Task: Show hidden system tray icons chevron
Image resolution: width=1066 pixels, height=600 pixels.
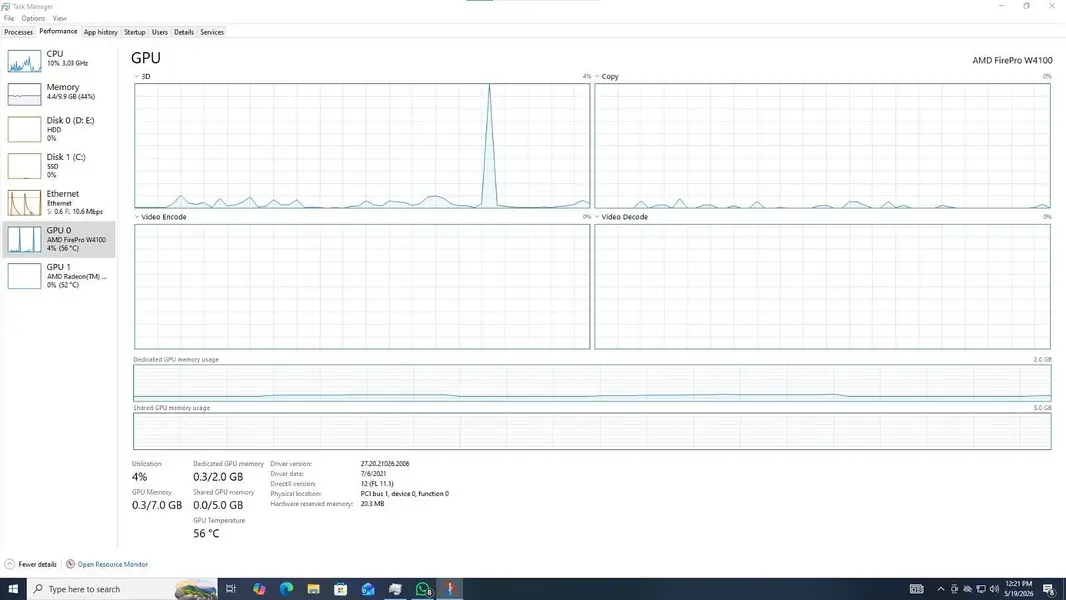Action: tap(940, 589)
